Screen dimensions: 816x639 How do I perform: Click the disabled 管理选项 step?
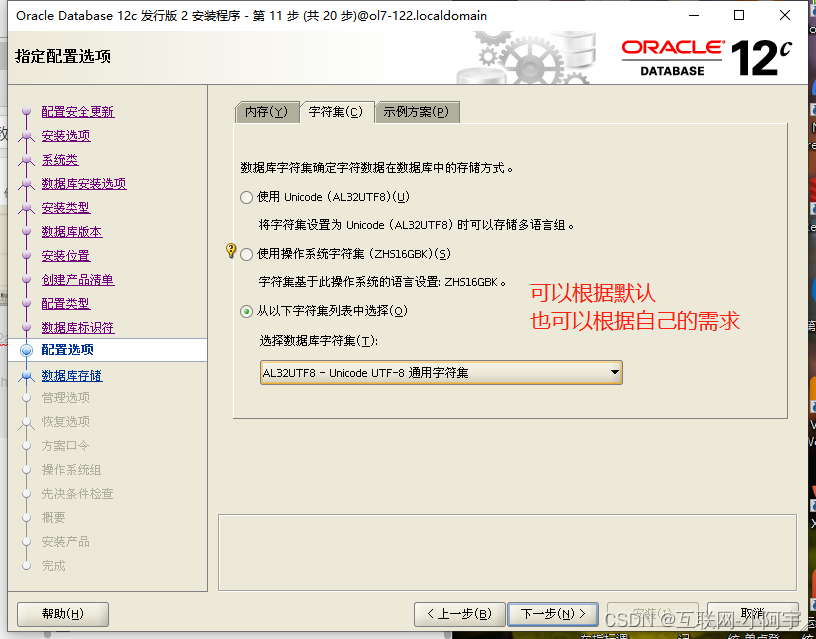(x=66, y=398)
